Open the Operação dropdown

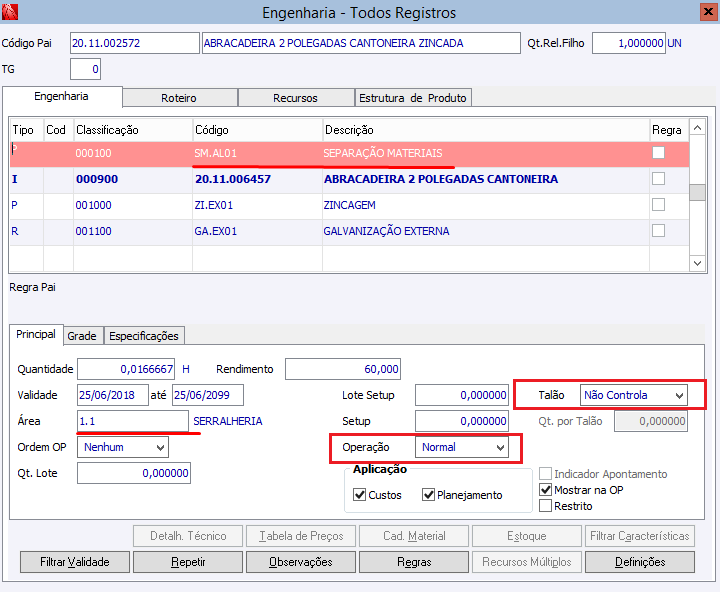point(462,447)
